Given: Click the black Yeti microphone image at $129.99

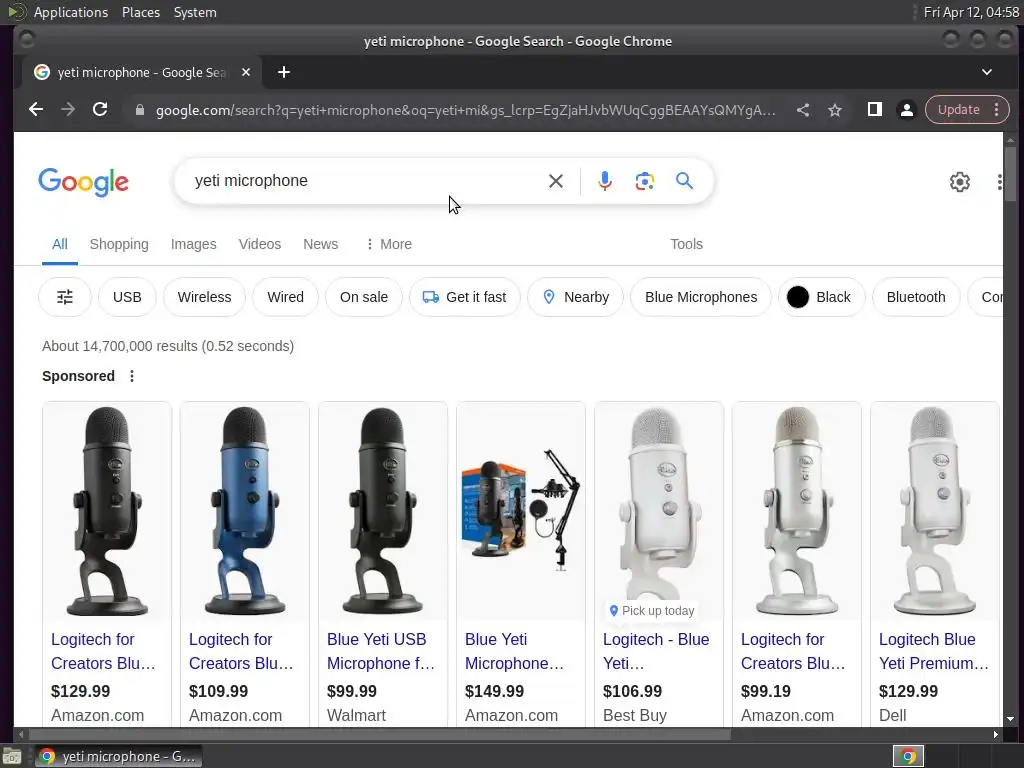Looking at the screenshot, I should point(107,511).
